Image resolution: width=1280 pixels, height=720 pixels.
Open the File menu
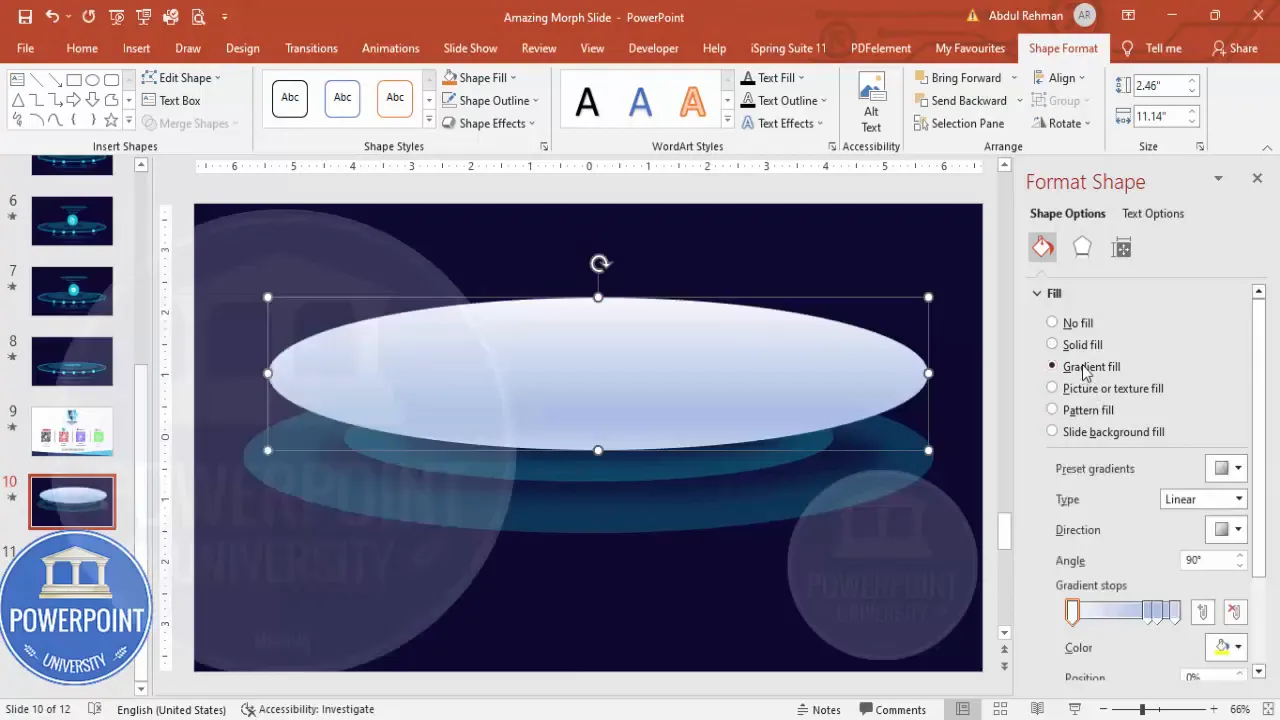pyautogui.click(x=25, y=48)
